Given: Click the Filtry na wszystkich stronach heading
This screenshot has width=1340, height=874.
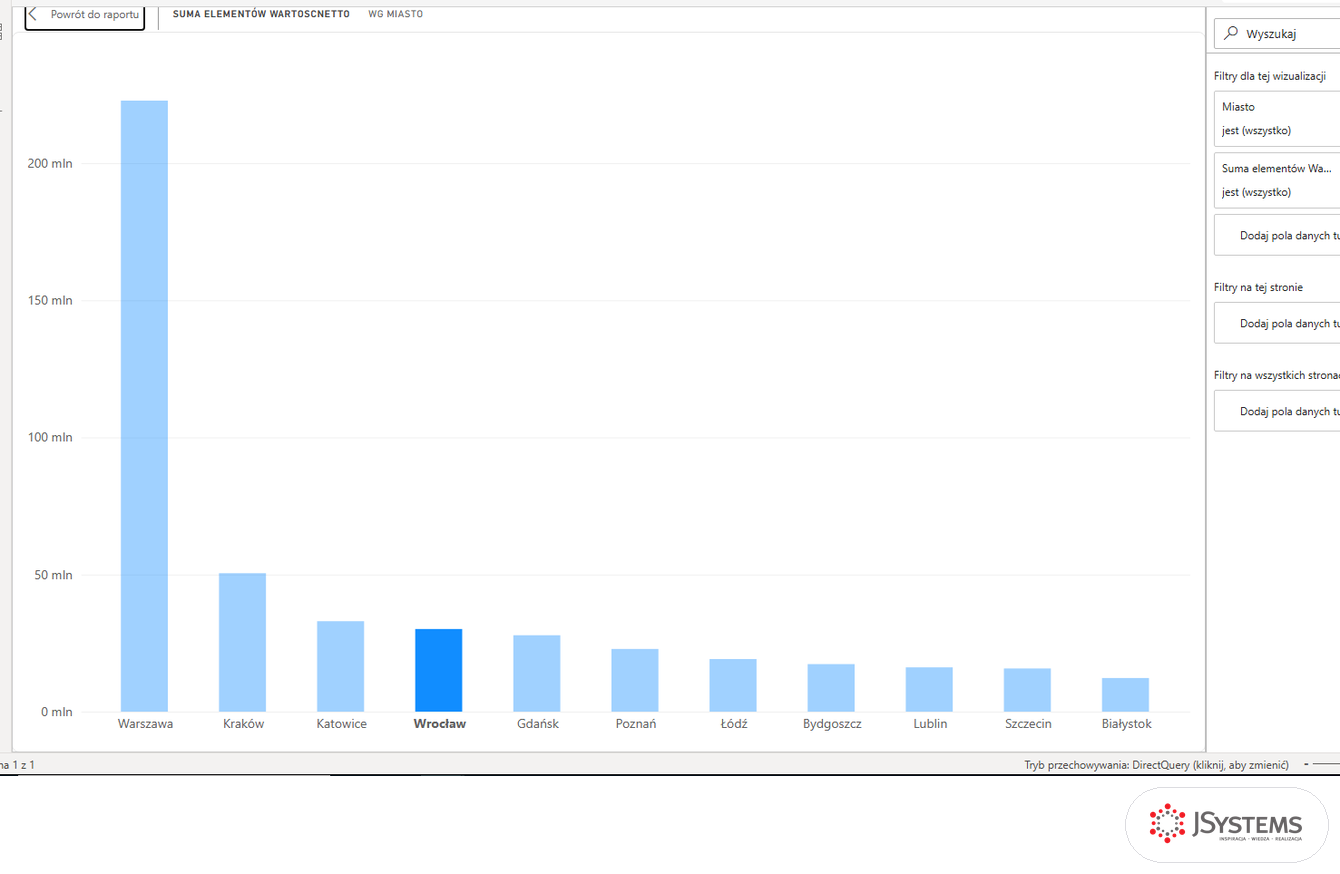Looking at the screenshot, I should point(1277,375).
